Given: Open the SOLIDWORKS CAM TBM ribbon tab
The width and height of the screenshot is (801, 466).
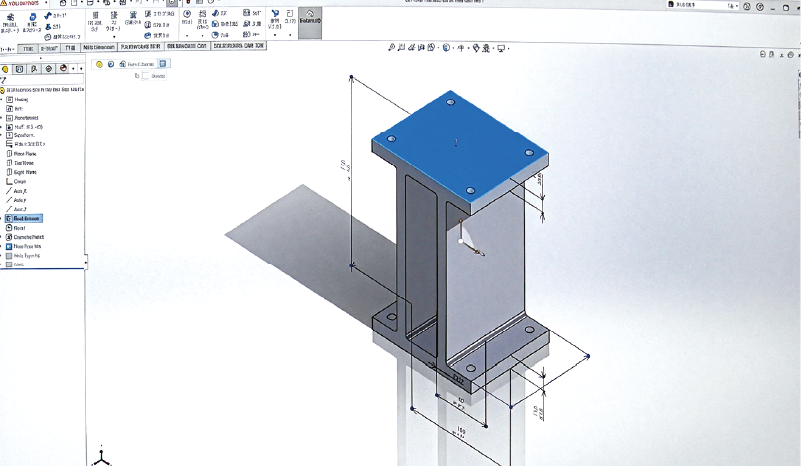Looking at the screenshot, I should point(238,46).
